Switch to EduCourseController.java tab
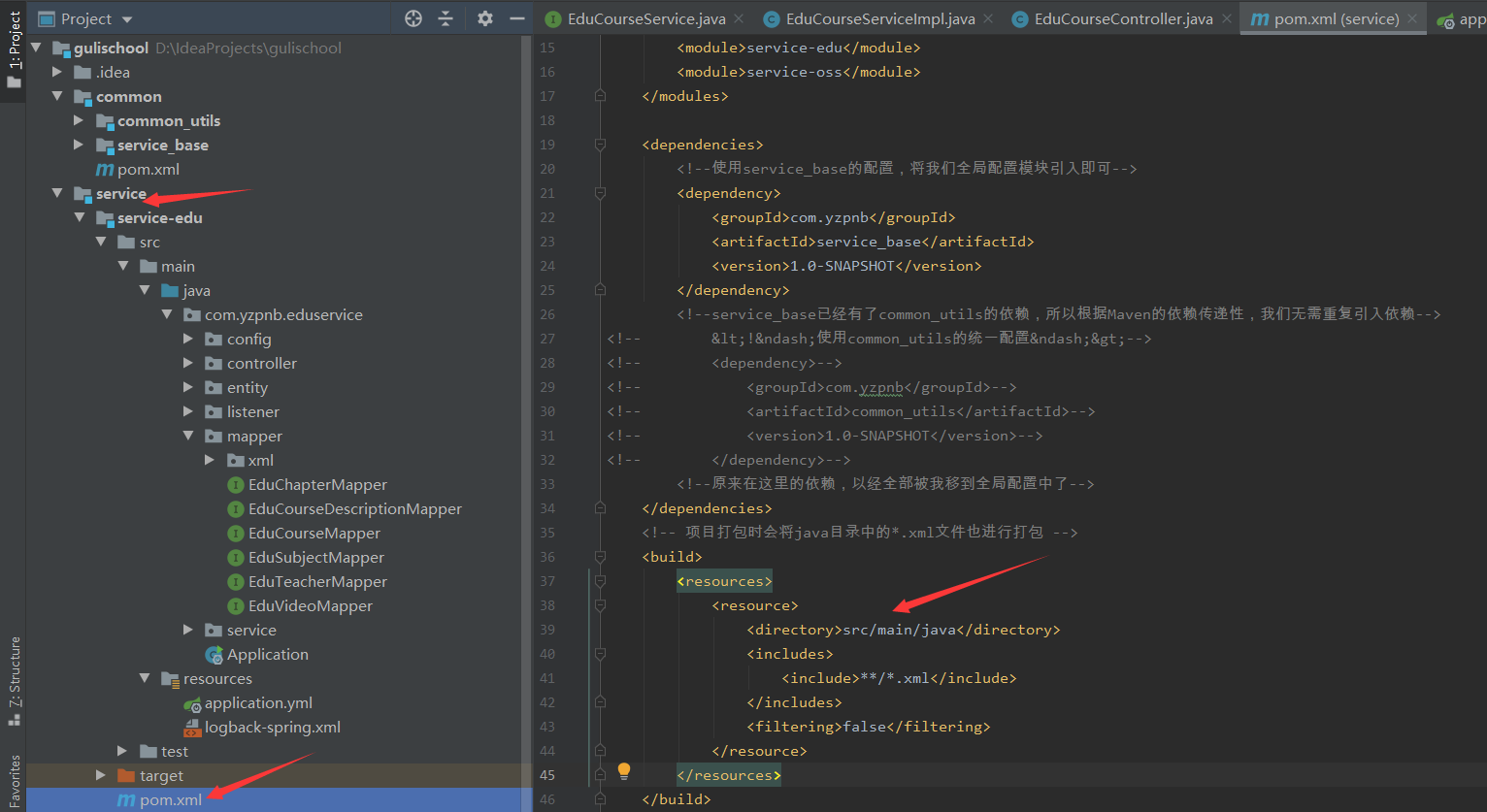This screenshot has height=812, width=1487. (x=1123, y=18)
